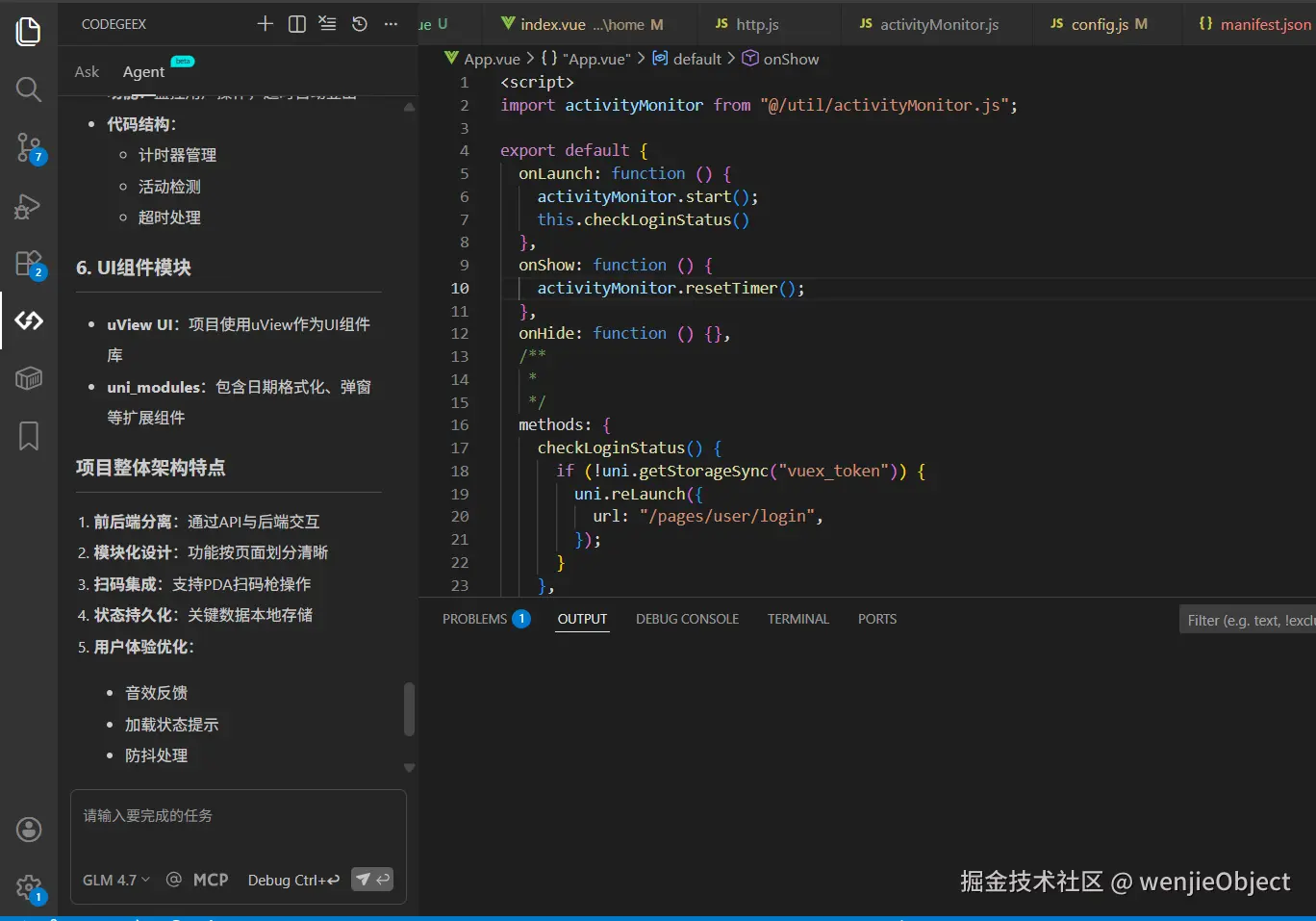1316x921 pixels.
Task: Expand the onShow breadcrumb item
Action: click(789, 59)
